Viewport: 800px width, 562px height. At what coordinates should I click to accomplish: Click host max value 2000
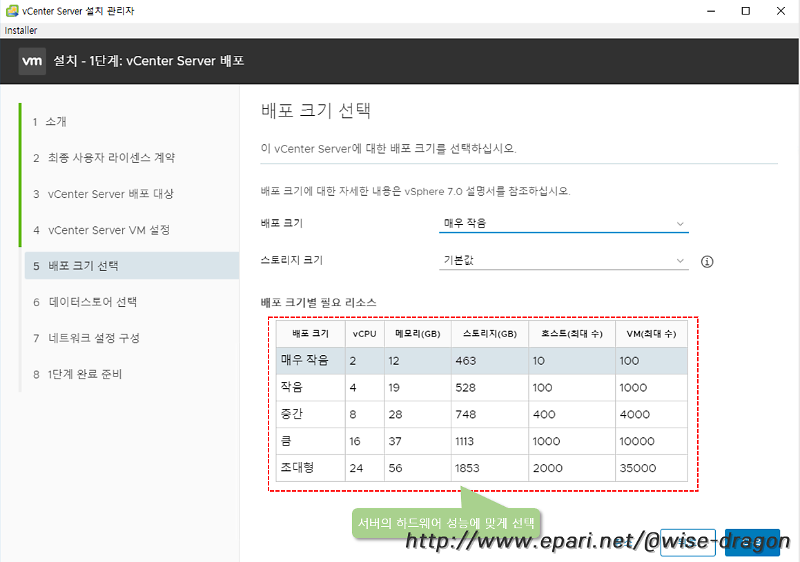pos(547,468)
